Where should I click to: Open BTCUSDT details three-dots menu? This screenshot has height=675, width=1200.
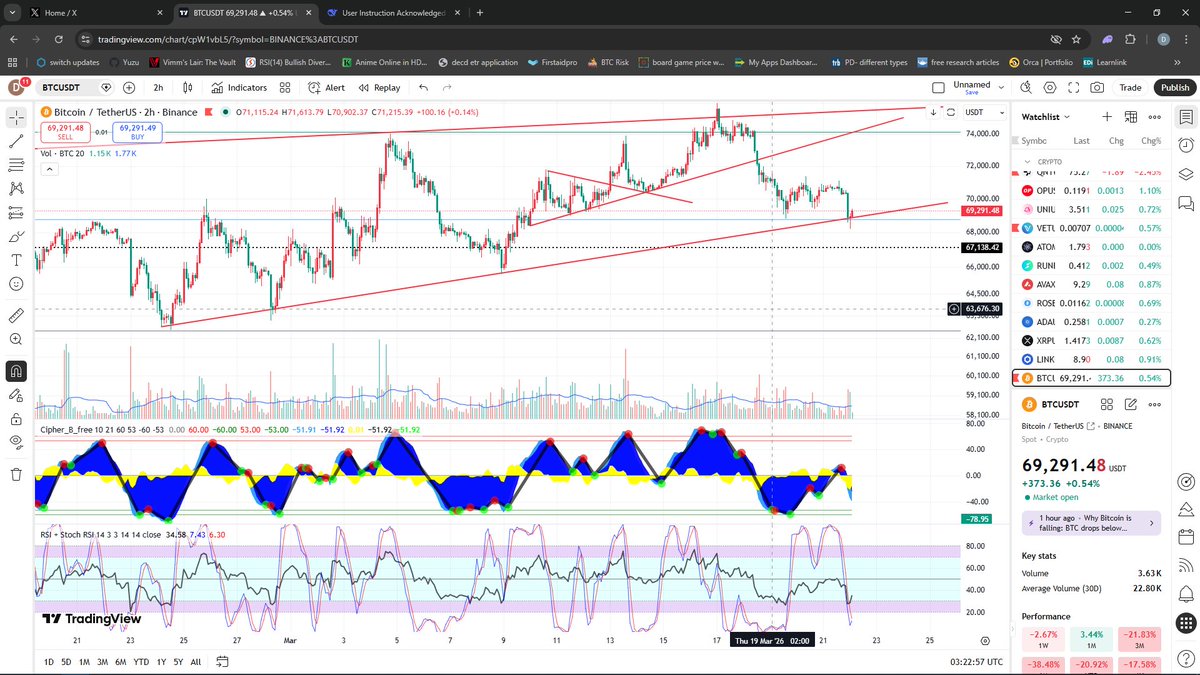(x=1155, y=405)
